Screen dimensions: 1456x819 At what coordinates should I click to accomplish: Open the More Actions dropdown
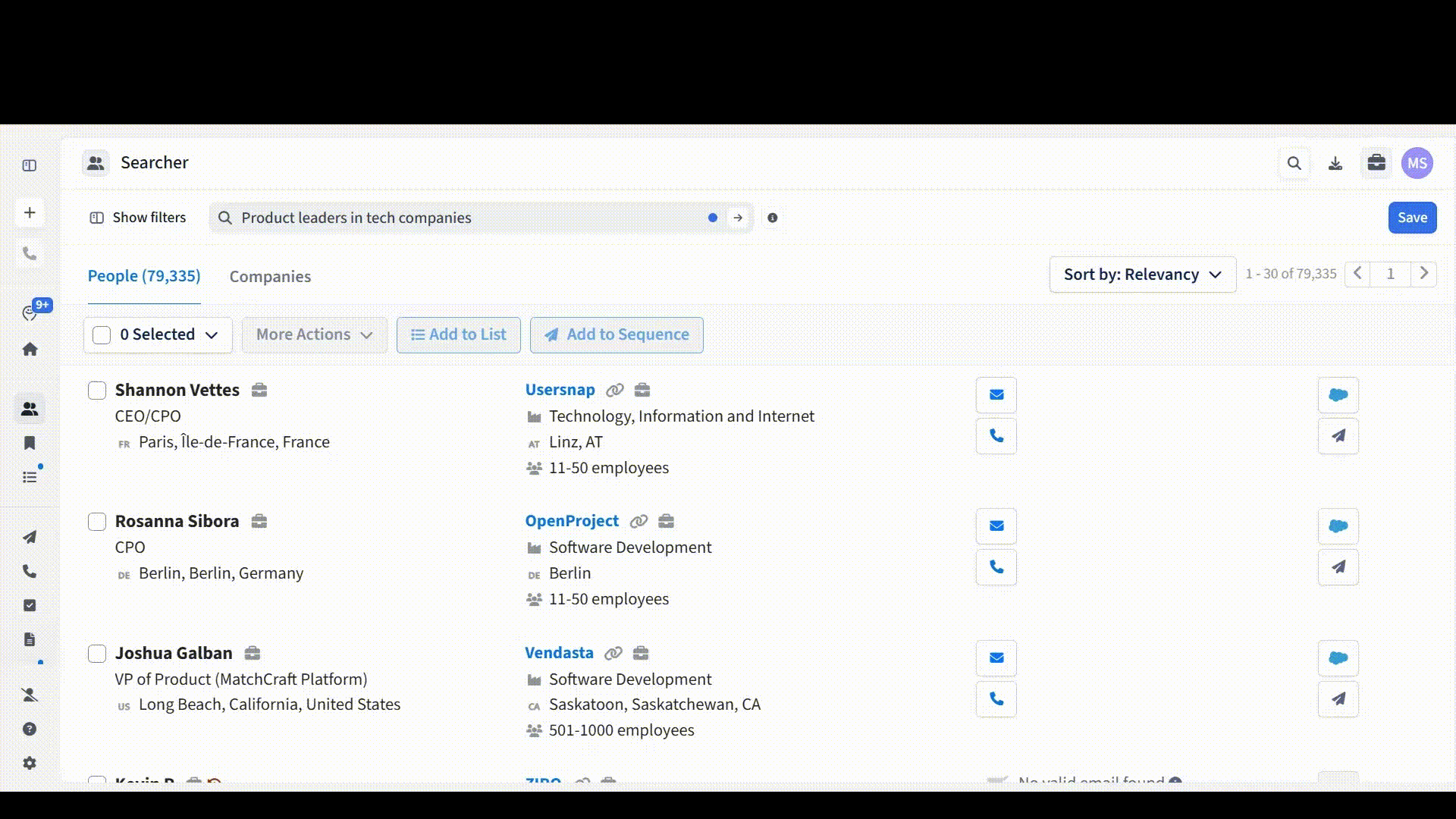click(314, 334)
